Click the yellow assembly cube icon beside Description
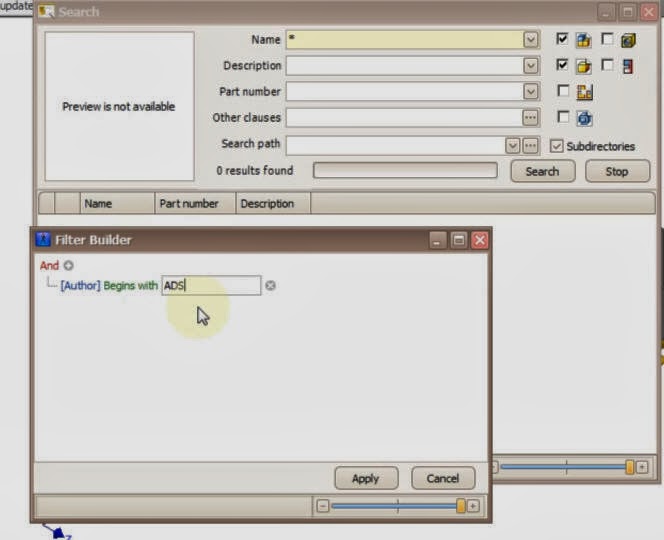 click(x=584, y=66)
